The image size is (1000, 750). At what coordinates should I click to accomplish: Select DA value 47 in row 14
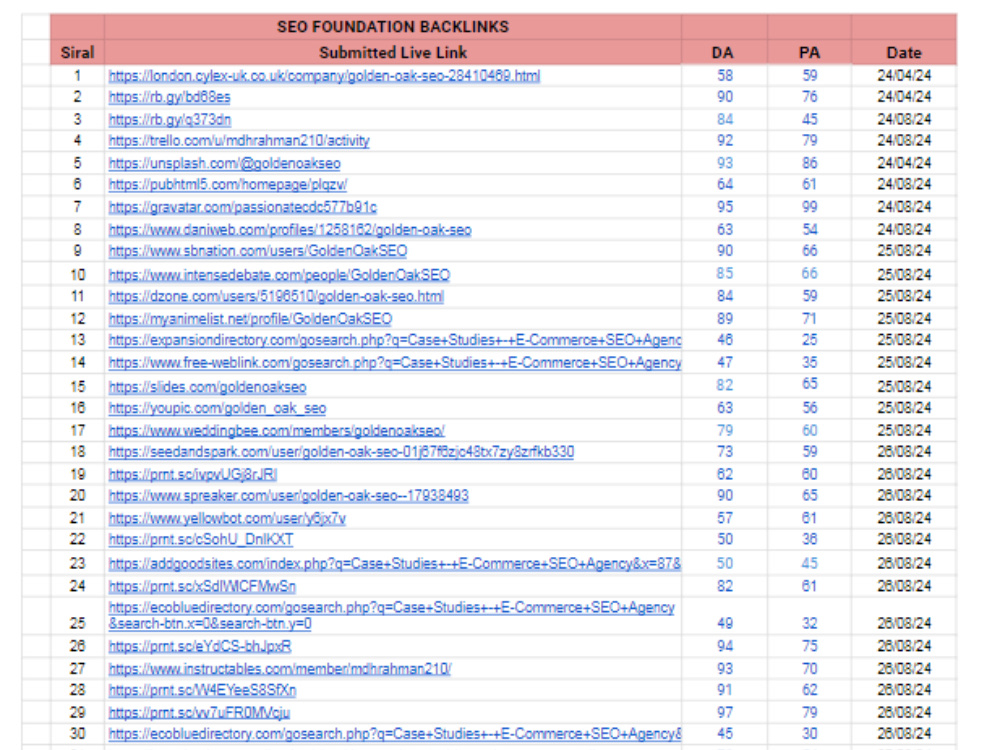pyautogui.click(x=725, y=363)
